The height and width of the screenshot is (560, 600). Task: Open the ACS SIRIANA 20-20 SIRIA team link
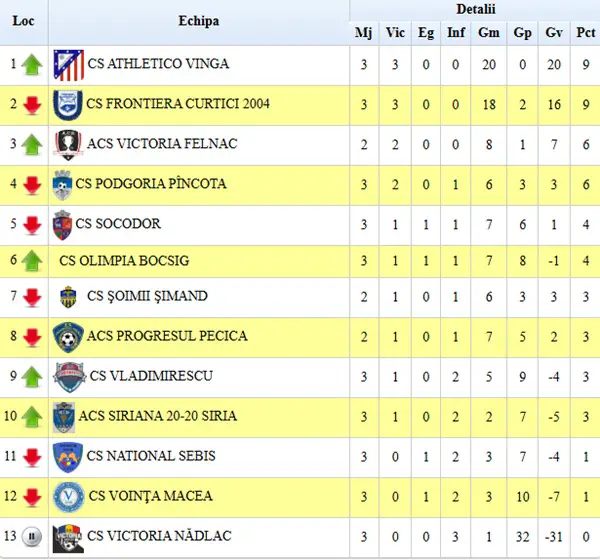[158, 416]
